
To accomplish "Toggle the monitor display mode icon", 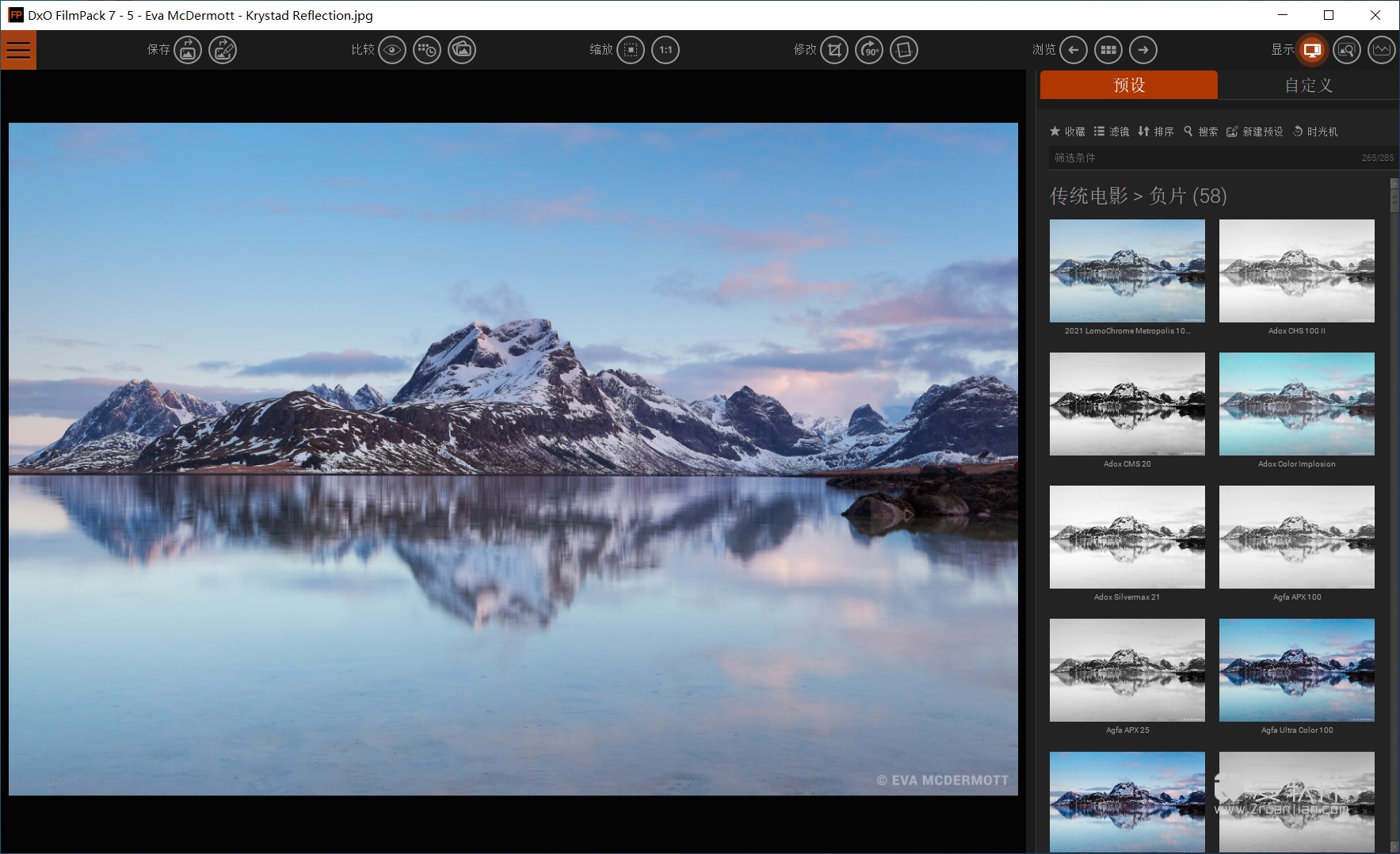I will 1312,50.
